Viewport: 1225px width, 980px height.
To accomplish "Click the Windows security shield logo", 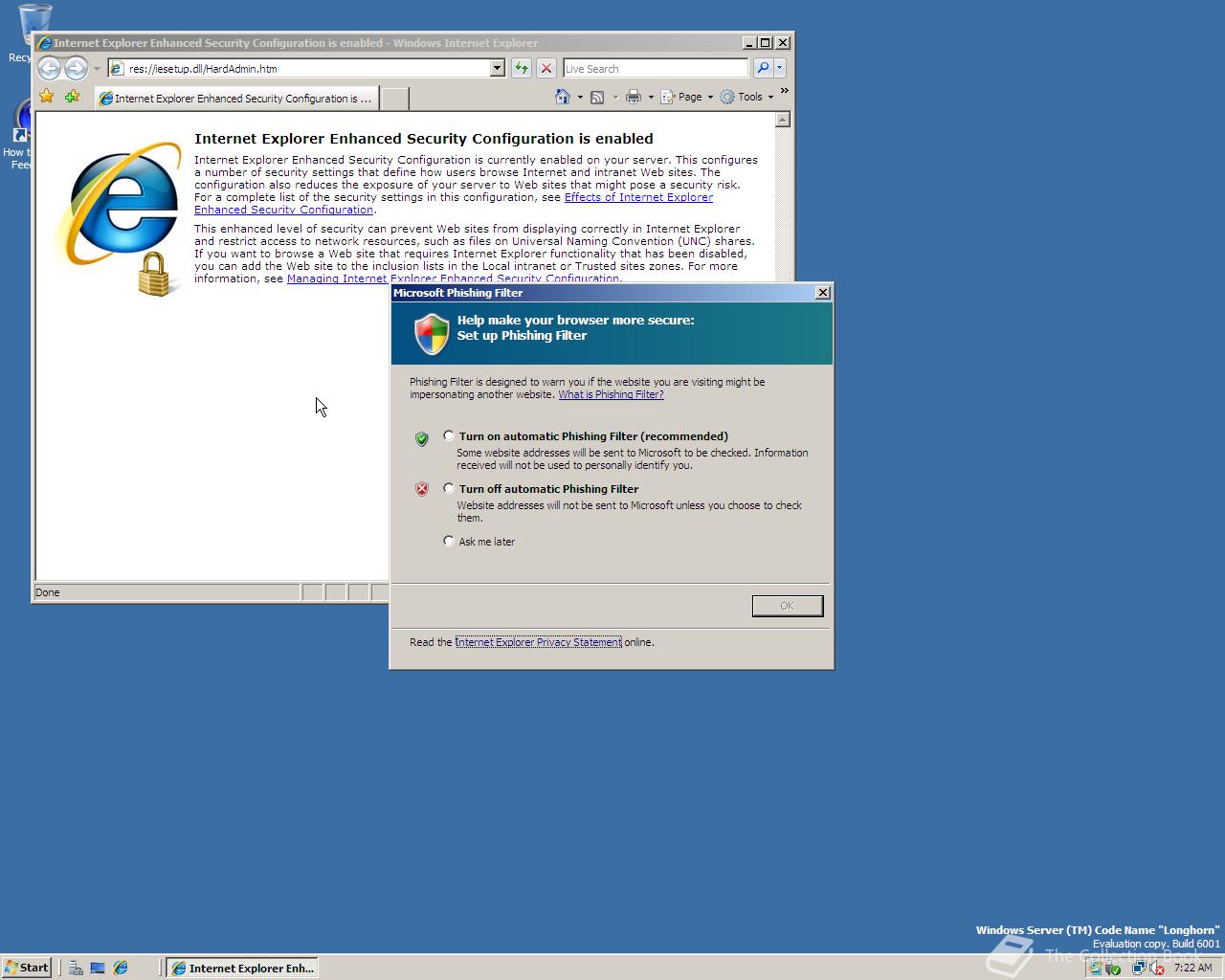I will (x=432, y=334).
